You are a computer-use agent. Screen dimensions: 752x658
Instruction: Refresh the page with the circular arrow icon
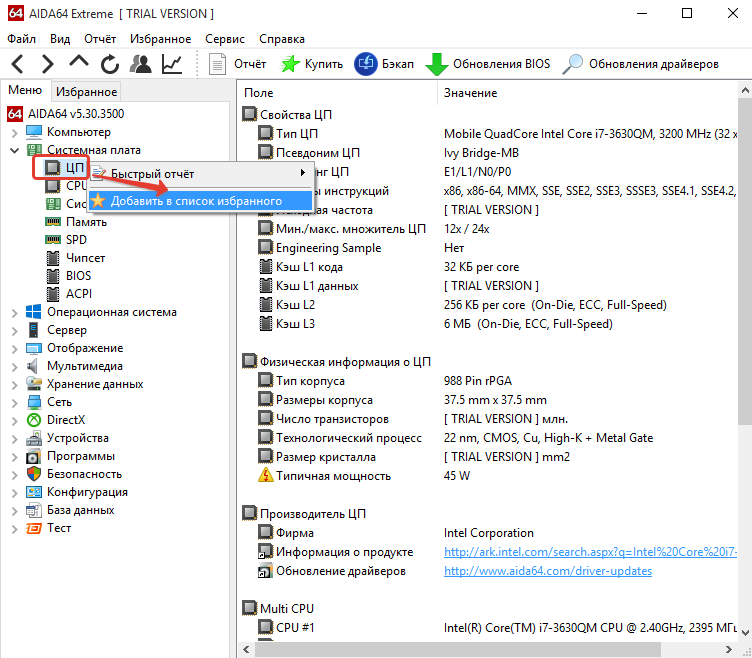(x=110, y=64)
